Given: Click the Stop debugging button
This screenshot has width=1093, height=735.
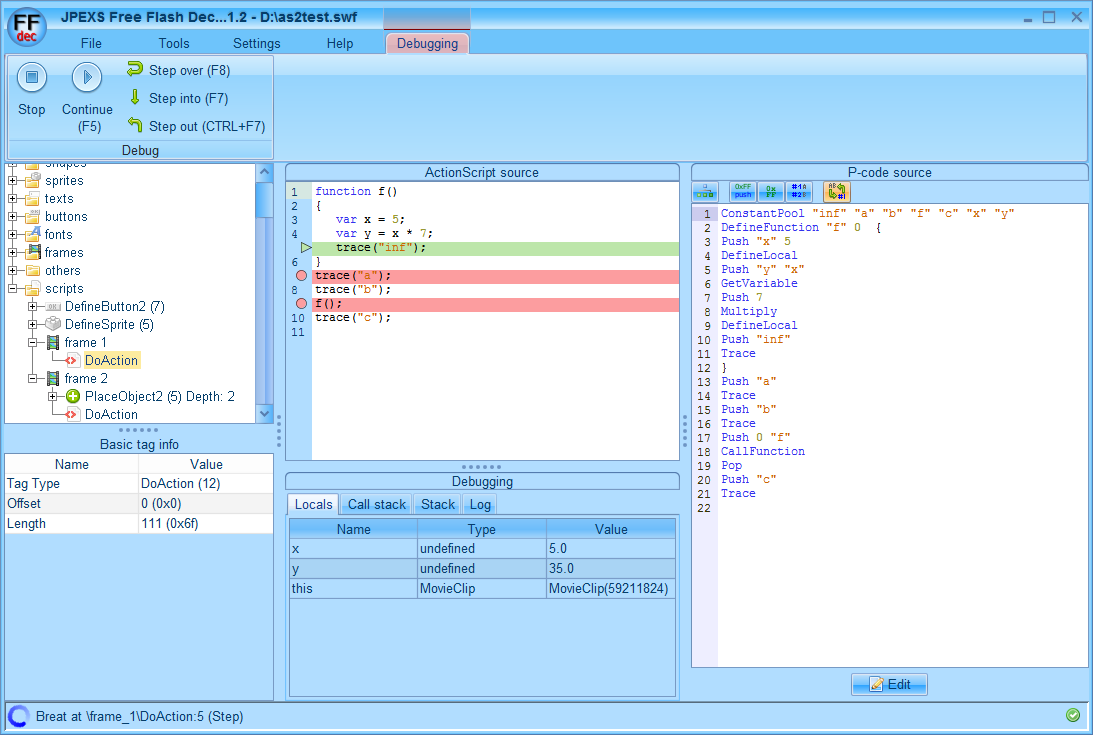Looking at the screenshot, I should tap(31, 77).
